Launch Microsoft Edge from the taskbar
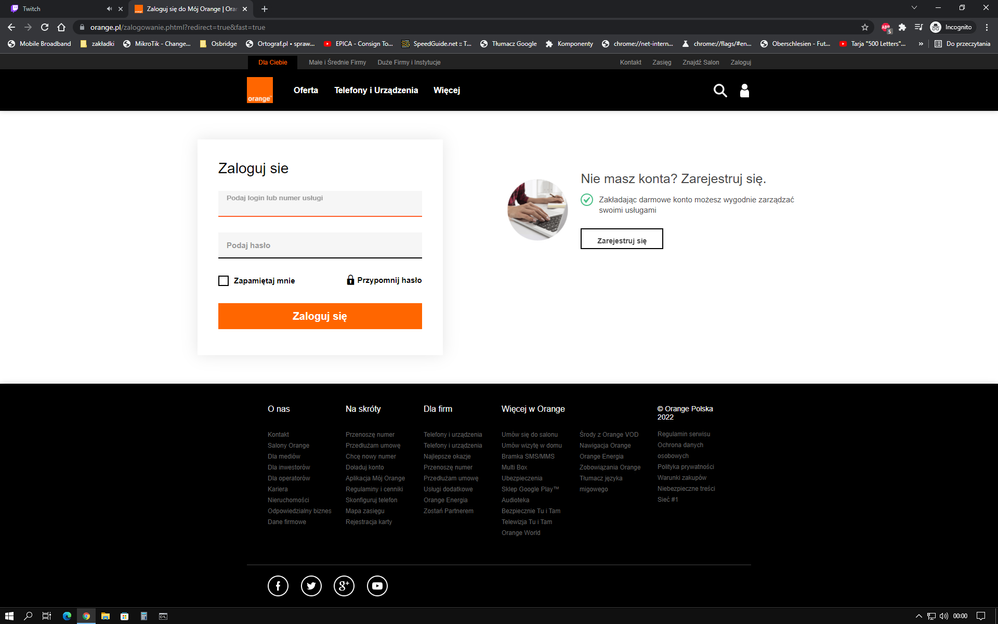Viewport: 998px width, 624px height. (66, 616)
